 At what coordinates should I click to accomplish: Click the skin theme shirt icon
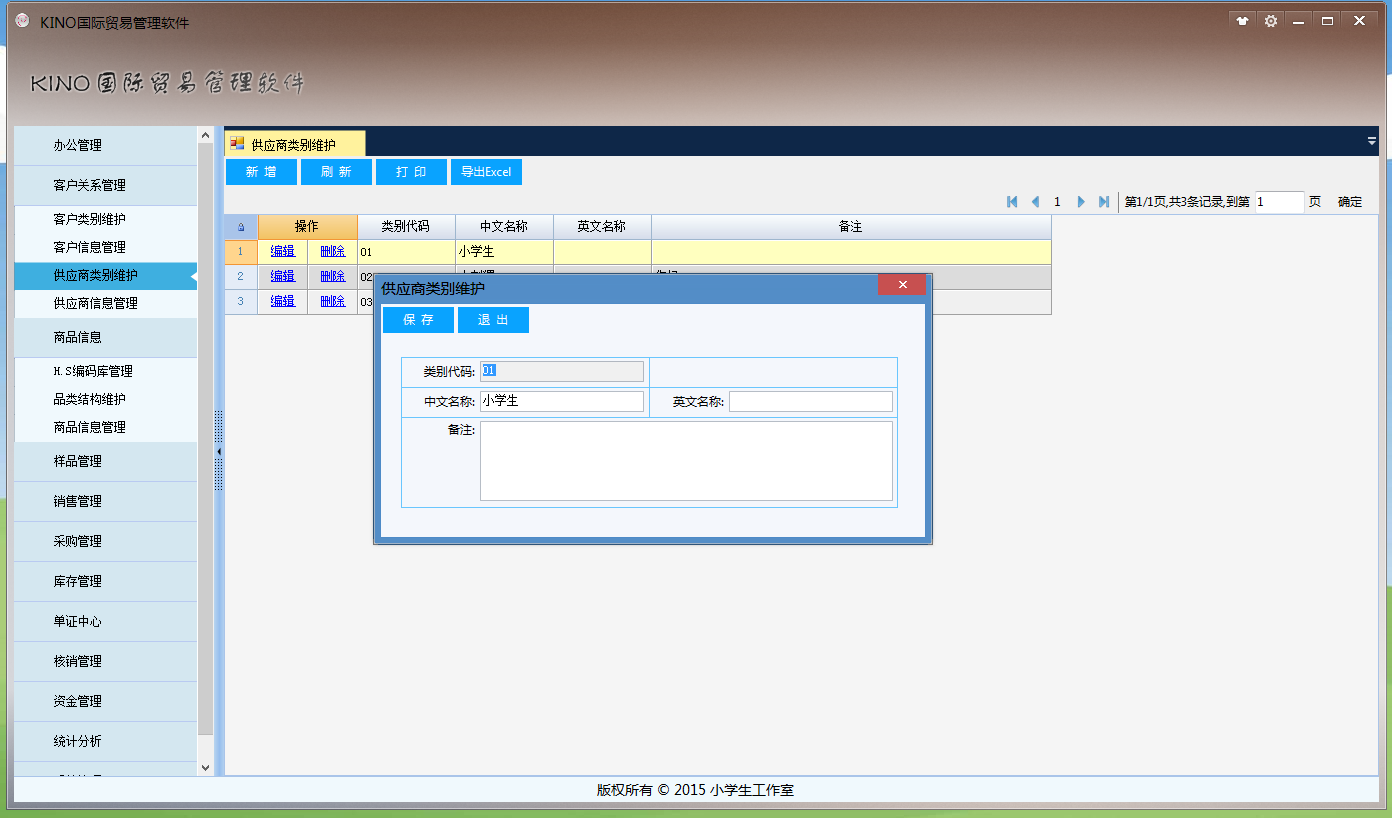pos(1242,21)
